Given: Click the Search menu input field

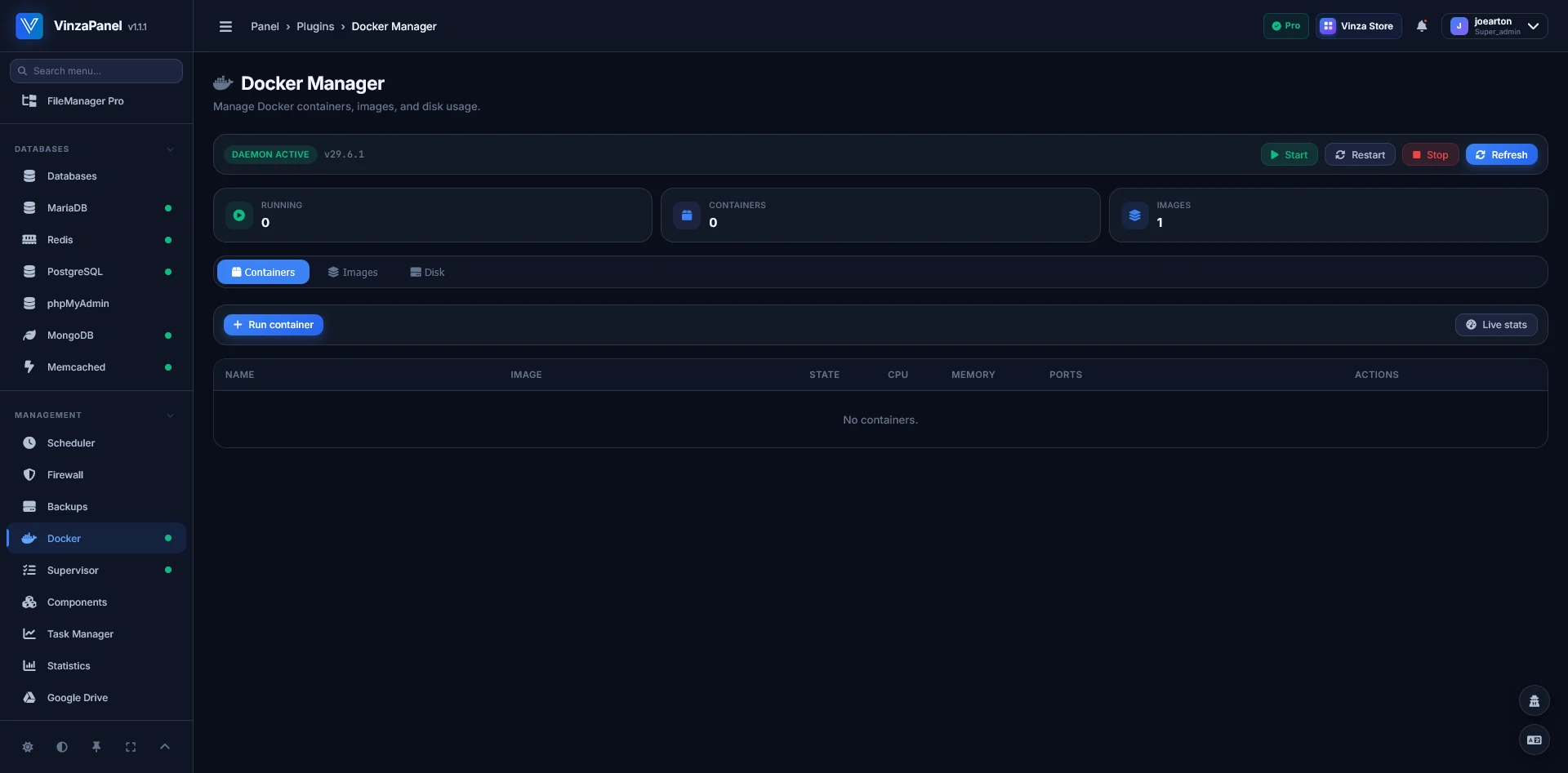Looking at the screenshot, I should pyautogui.click(x=96, y=71).
